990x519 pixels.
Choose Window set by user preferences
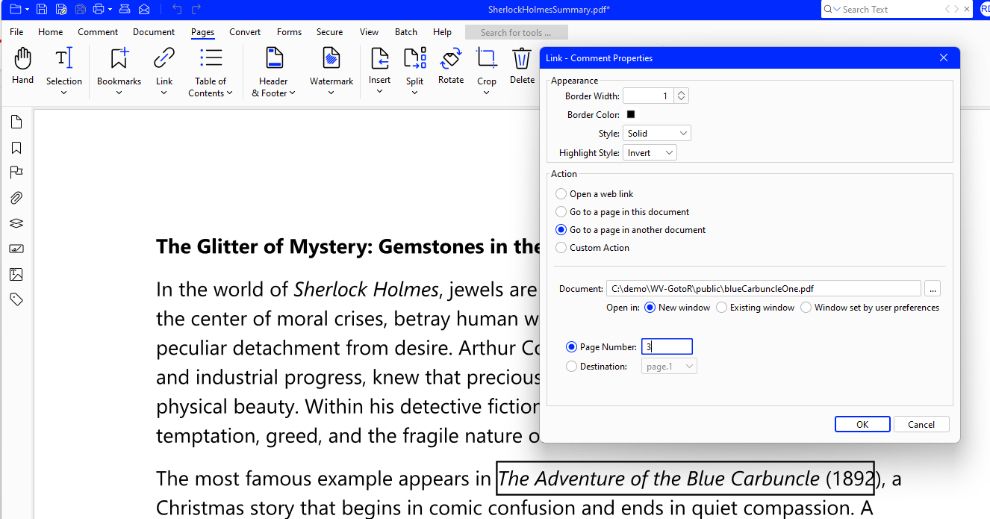(x=806, y=307)
